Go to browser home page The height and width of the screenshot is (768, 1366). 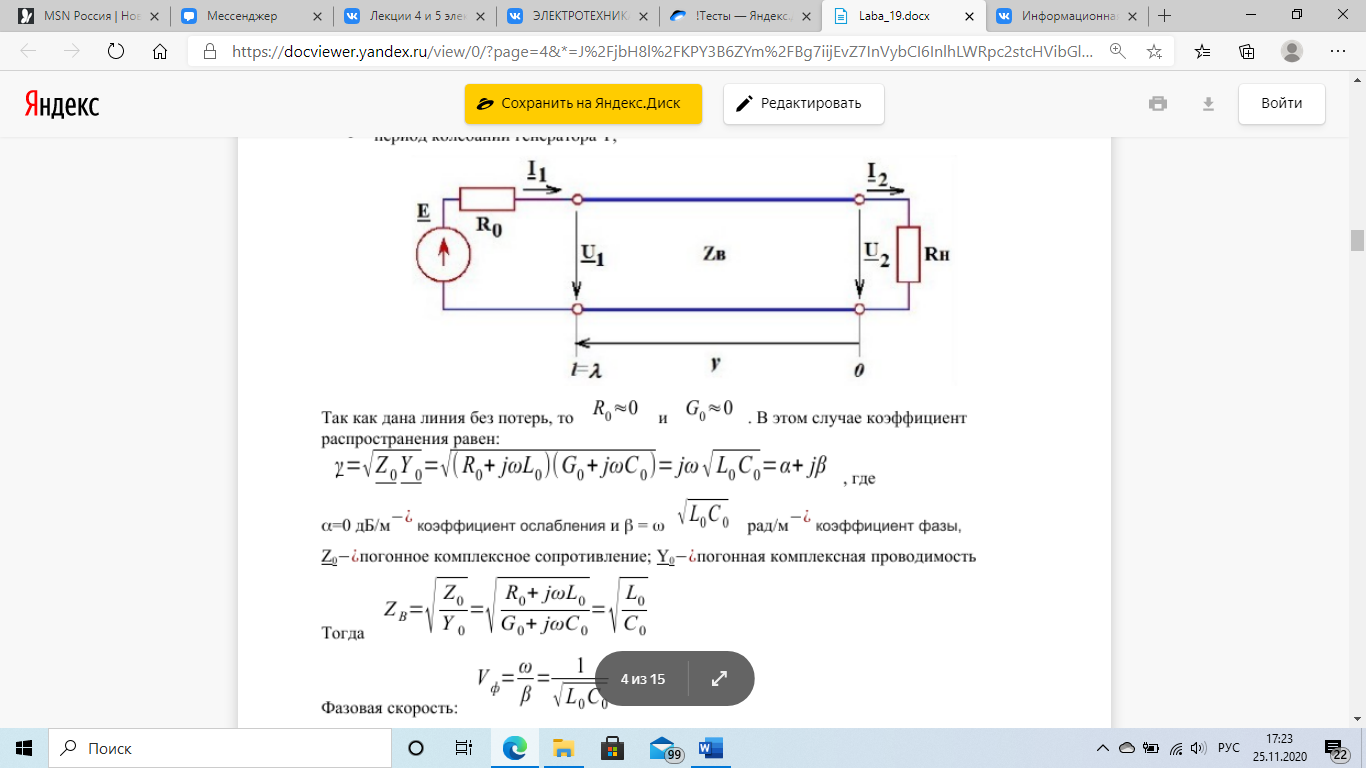pos(159,52)
